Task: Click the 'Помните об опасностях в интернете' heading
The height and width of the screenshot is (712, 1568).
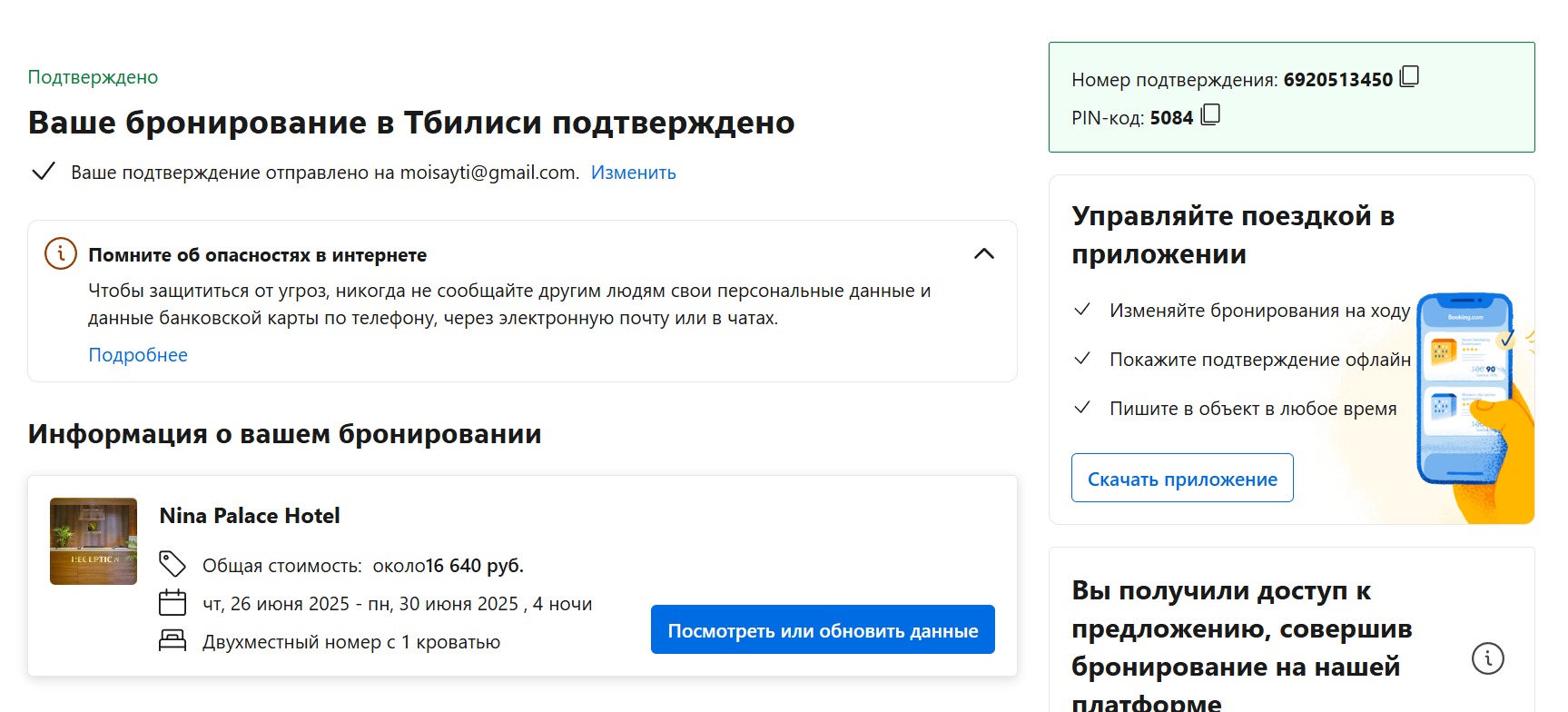Action: click(x=257, y=255)
